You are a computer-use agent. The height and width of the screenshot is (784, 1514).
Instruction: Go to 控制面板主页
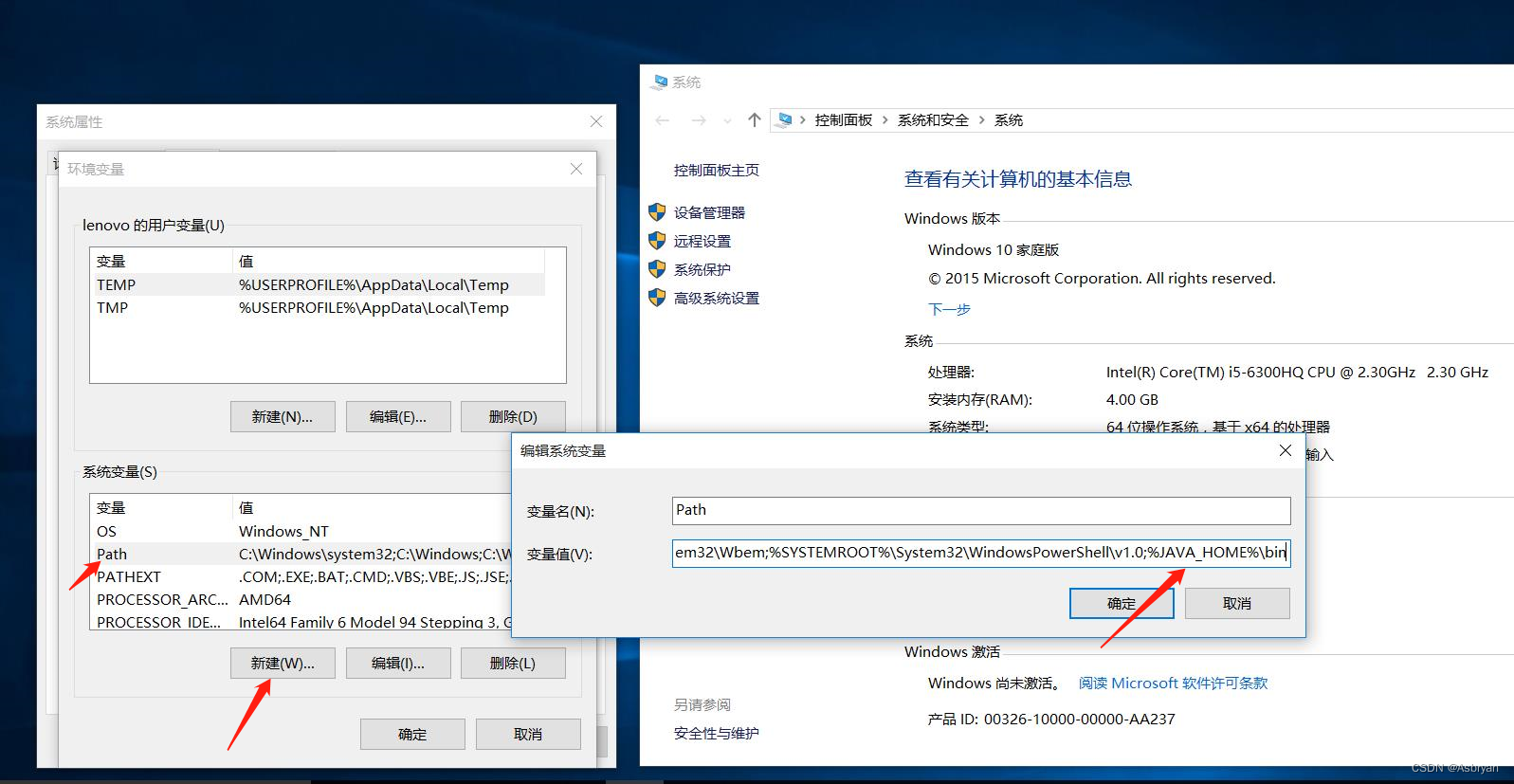[717, 170]
